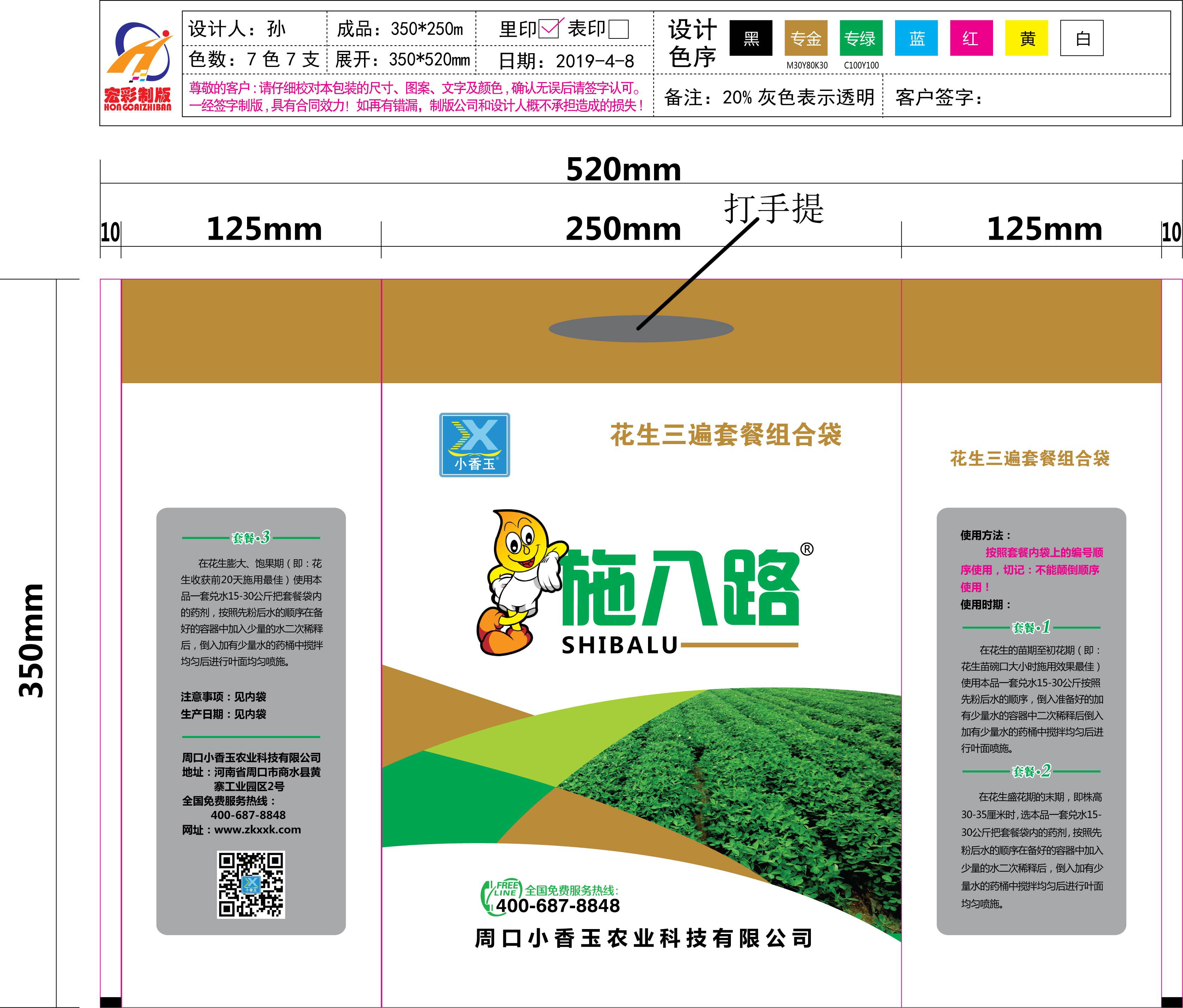Click center 花生三遍套餐组合袋 heading
Image resolution: width=1183 pixels, height=1008 pixels.
(726, 435)
